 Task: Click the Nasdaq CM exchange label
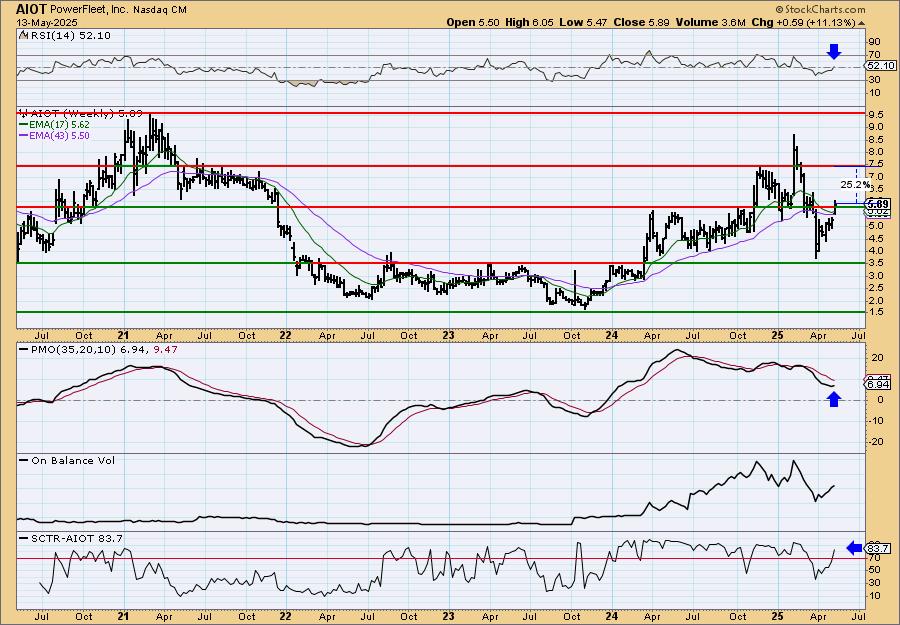tap(160, 10)
